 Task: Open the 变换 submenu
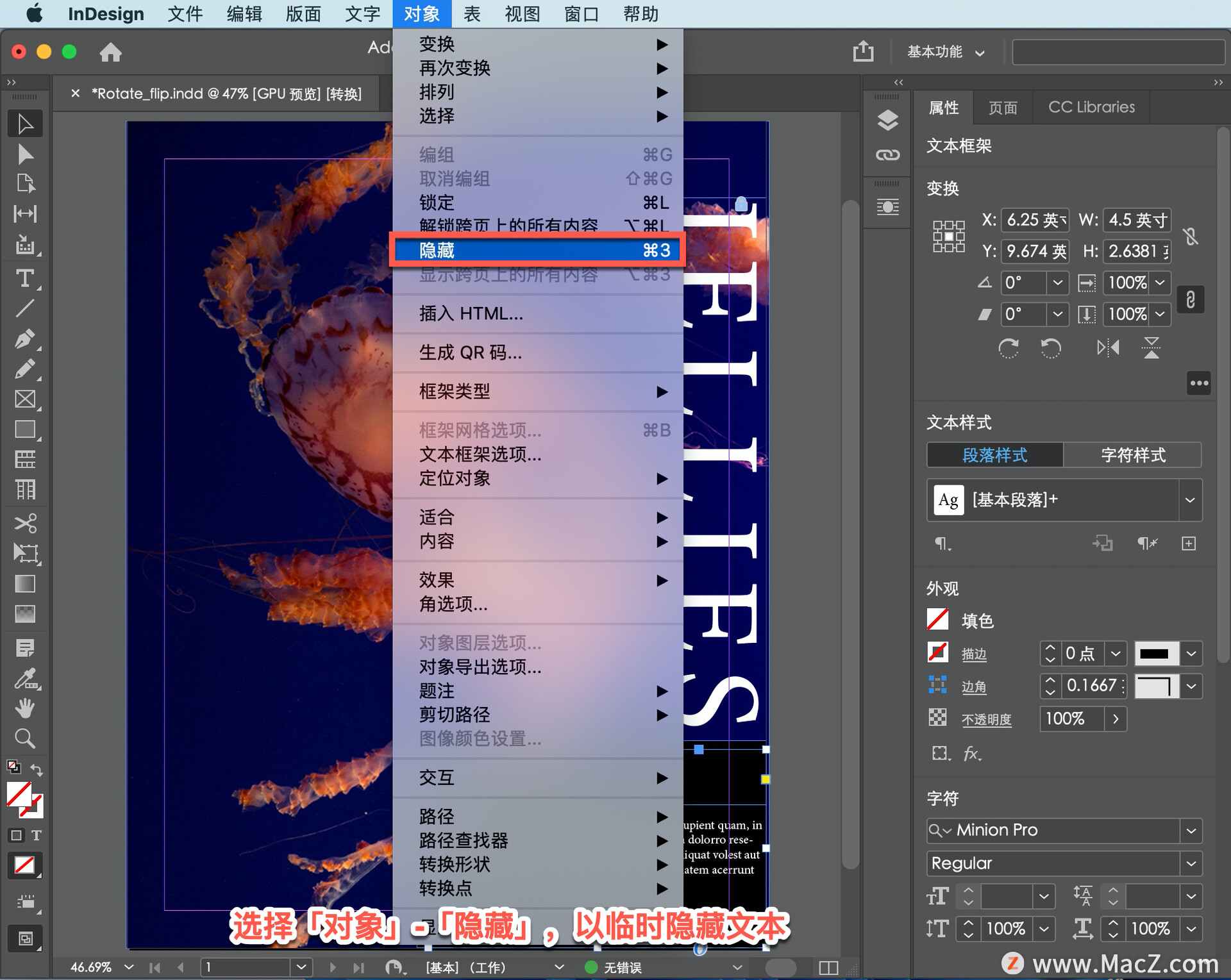[x=538, y=44]
